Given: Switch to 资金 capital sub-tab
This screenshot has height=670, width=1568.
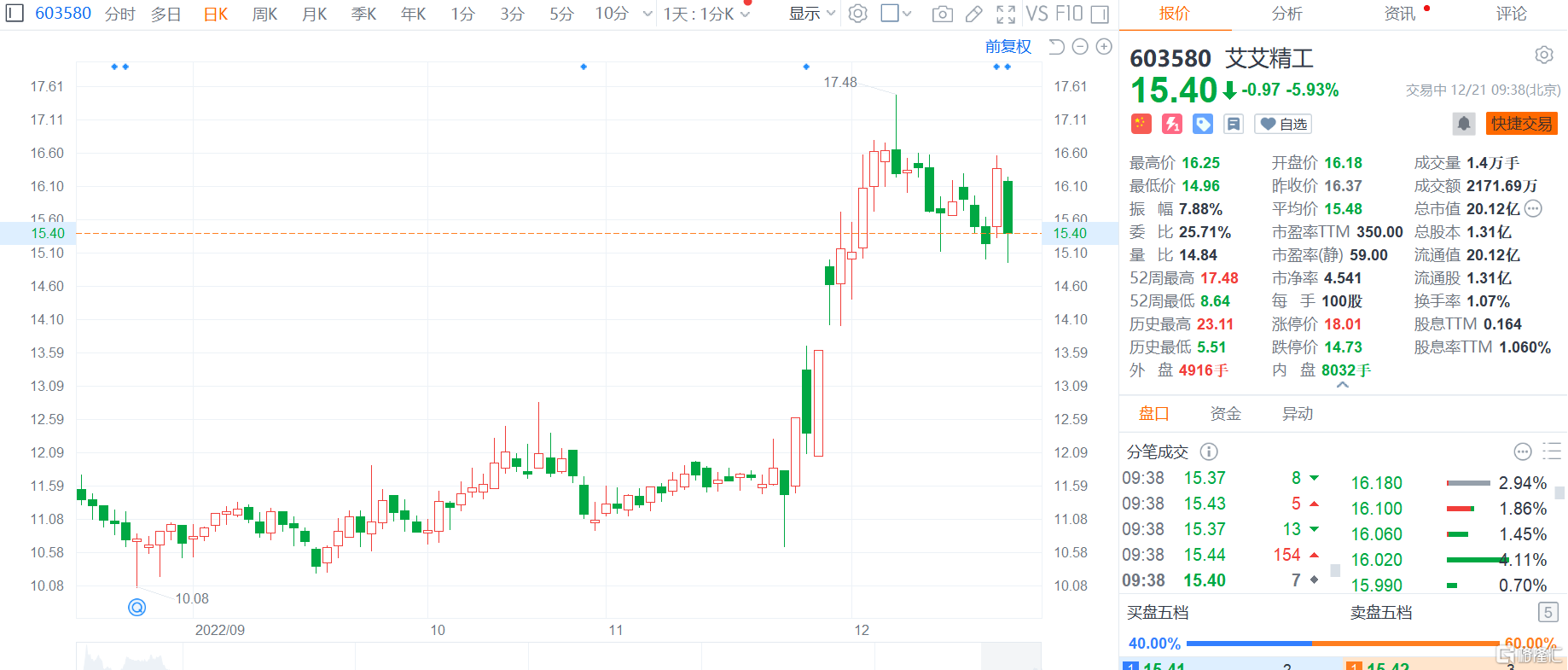Looking at the screenshot, I should click(1226, 414).
